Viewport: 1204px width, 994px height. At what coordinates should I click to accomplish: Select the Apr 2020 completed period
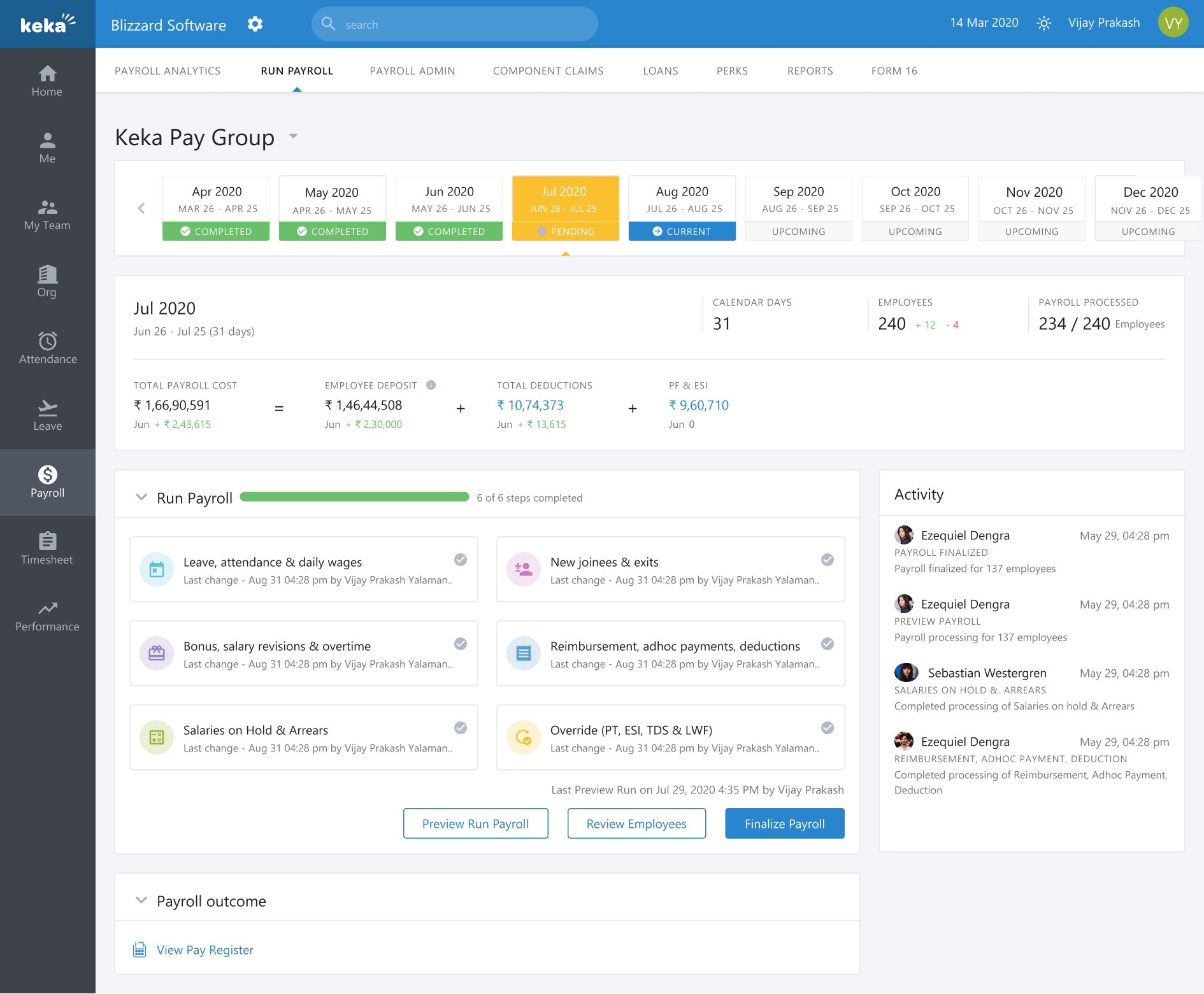click(216, 208)
